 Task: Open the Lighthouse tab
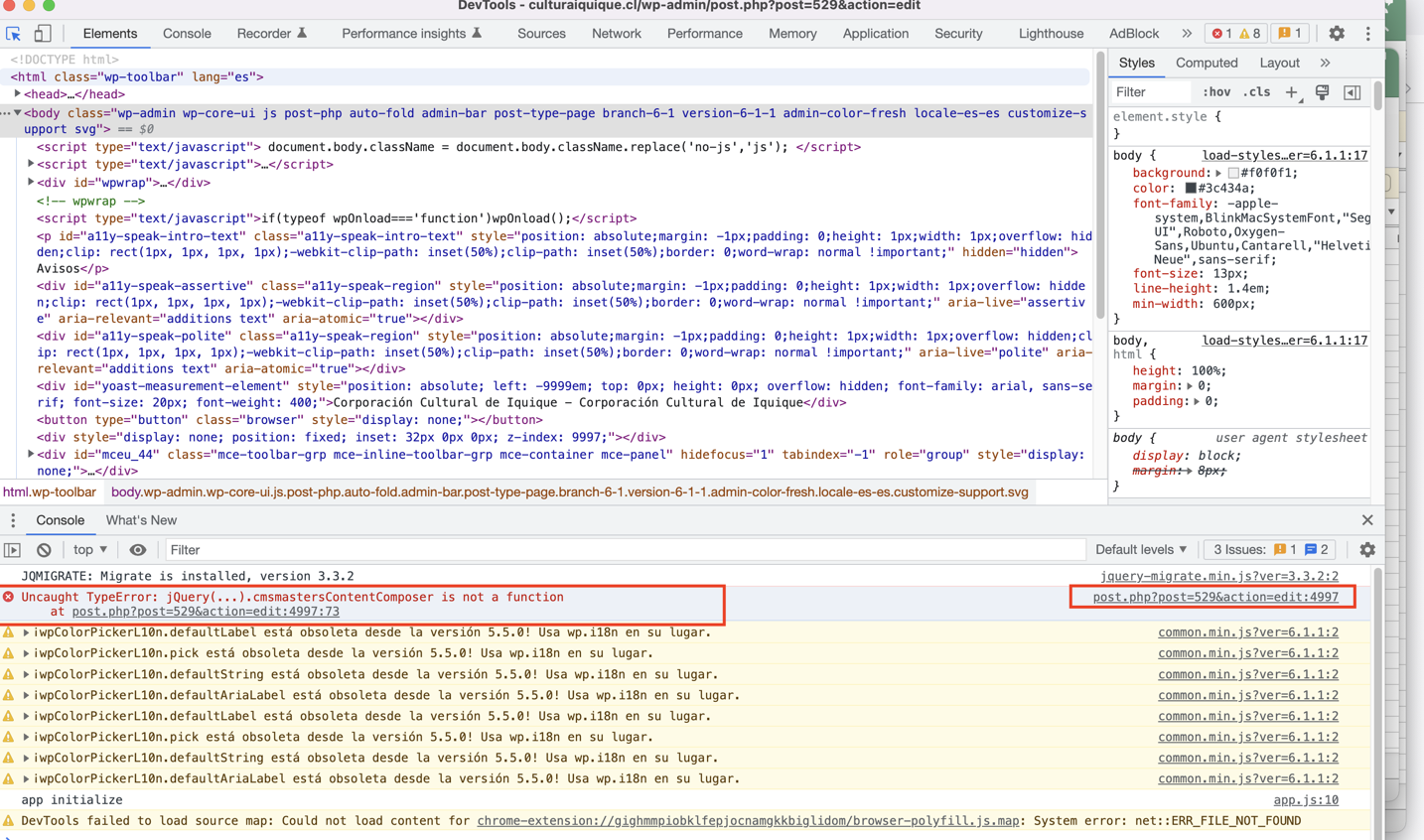point(1051,34)
